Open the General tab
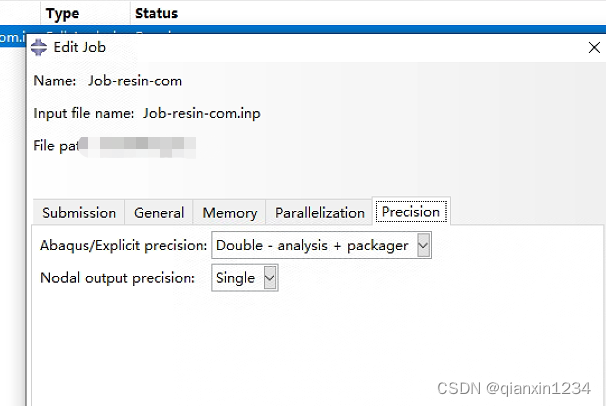 coord(159,212)
